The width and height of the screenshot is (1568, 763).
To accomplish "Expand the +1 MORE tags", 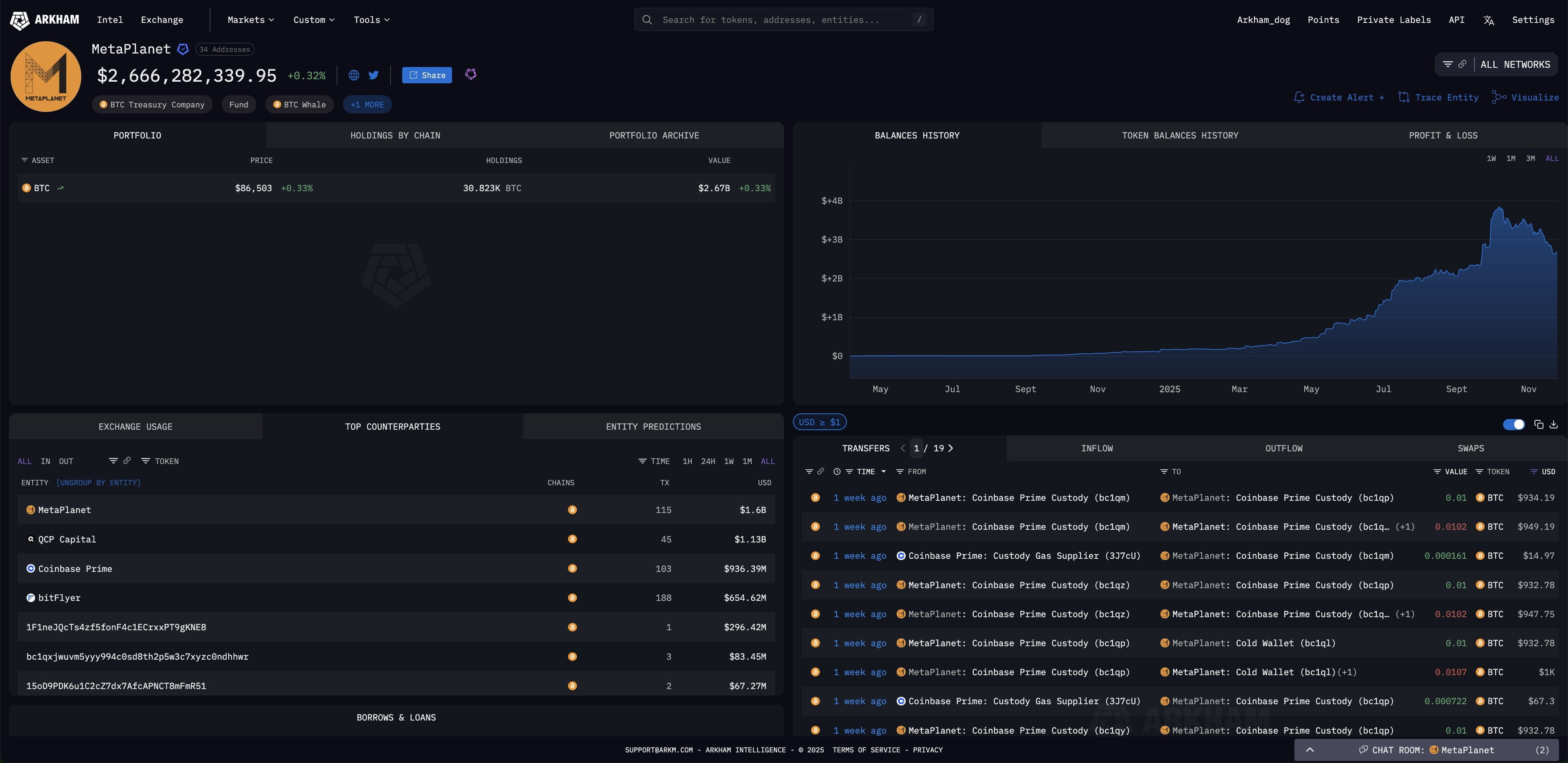I will 367,105.
